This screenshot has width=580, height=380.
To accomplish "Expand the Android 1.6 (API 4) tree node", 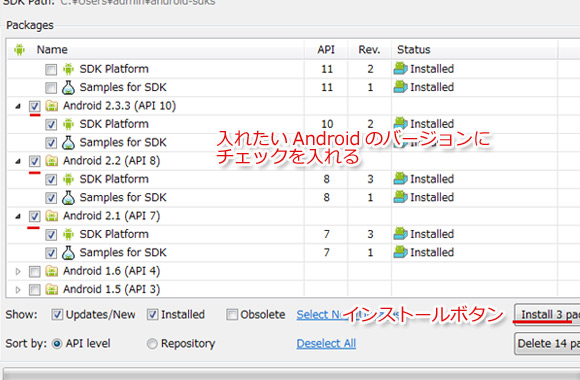I will tap(18, 272).
